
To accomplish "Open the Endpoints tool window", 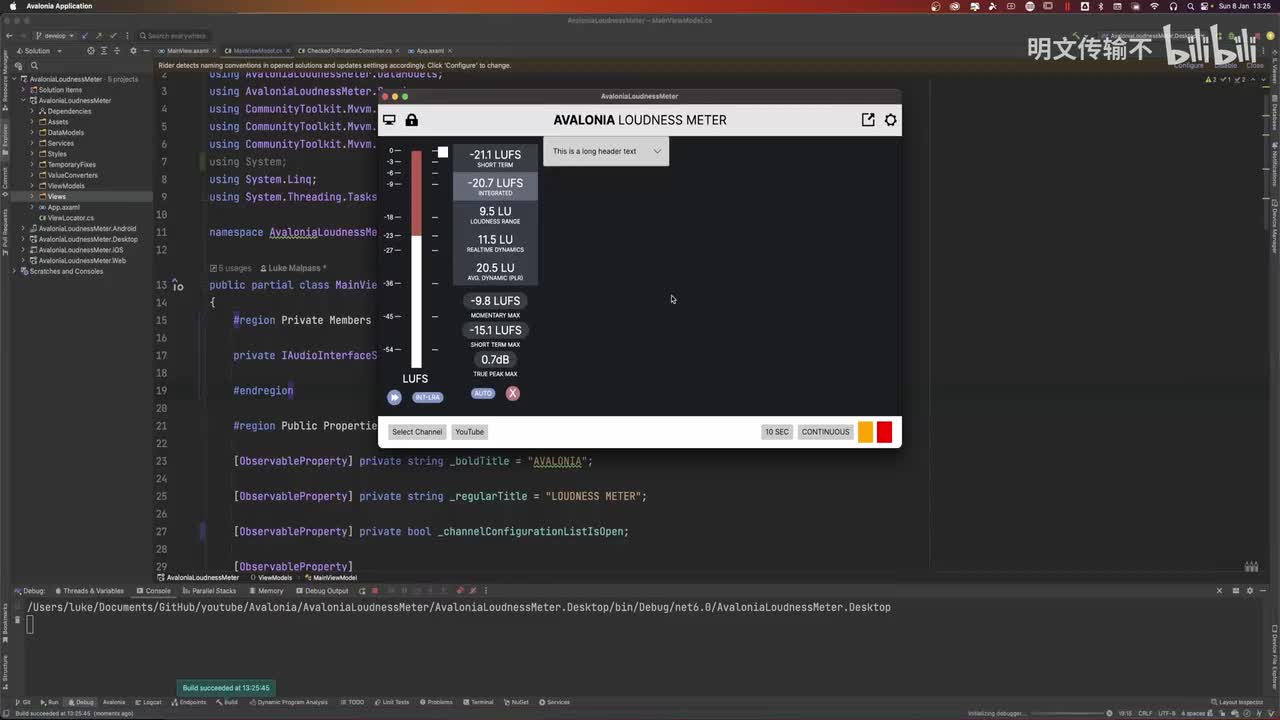I will (x=188, y=702).
